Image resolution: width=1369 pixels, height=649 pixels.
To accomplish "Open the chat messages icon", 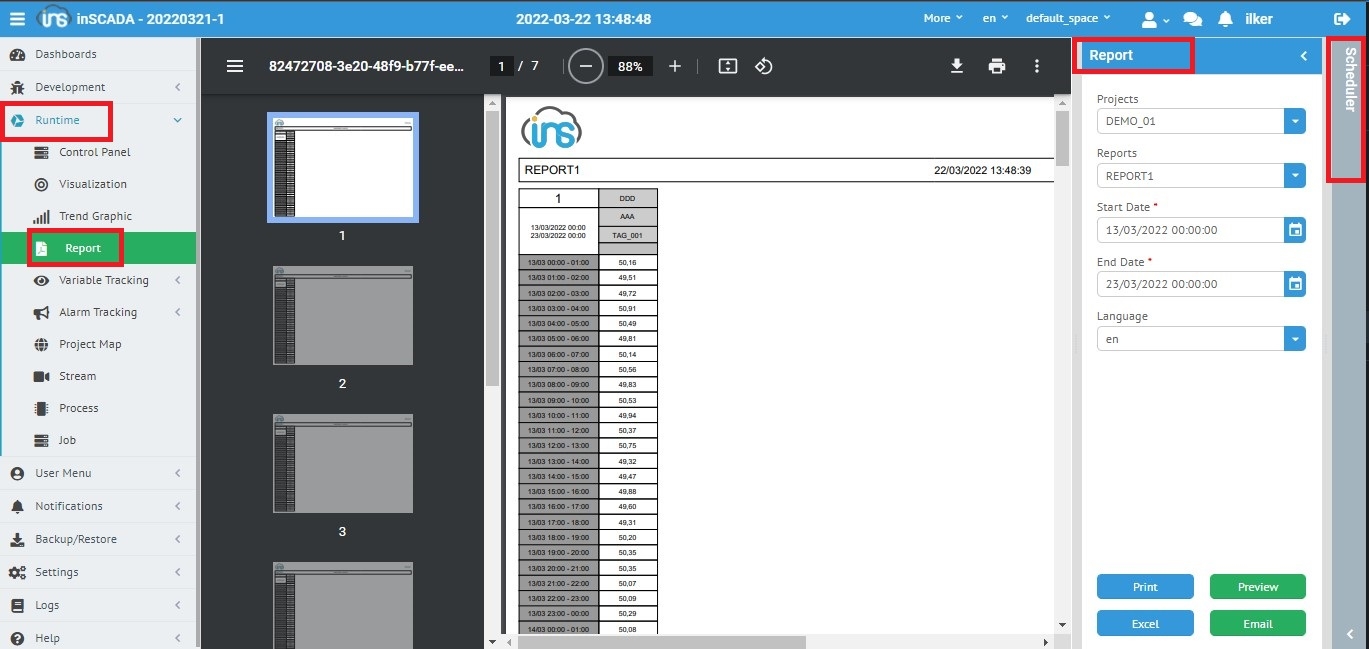I will click(x=1192, y=19).
